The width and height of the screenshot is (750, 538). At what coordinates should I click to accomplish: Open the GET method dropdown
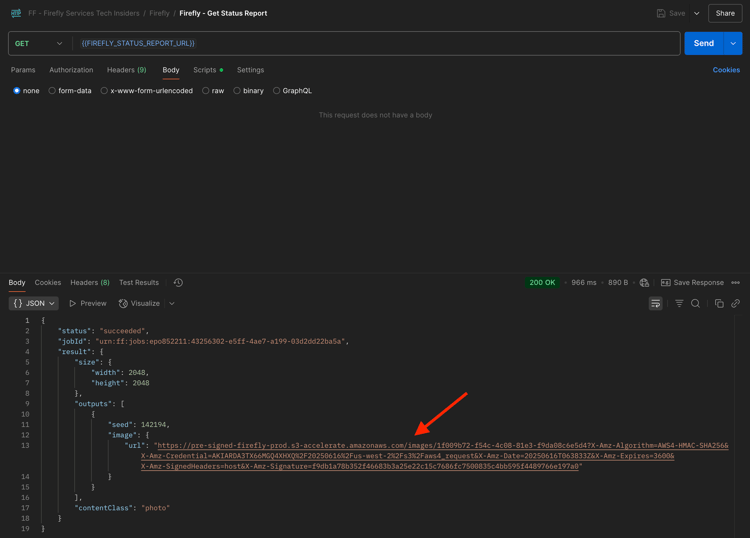pyautogui.click(x=39, y=44)
